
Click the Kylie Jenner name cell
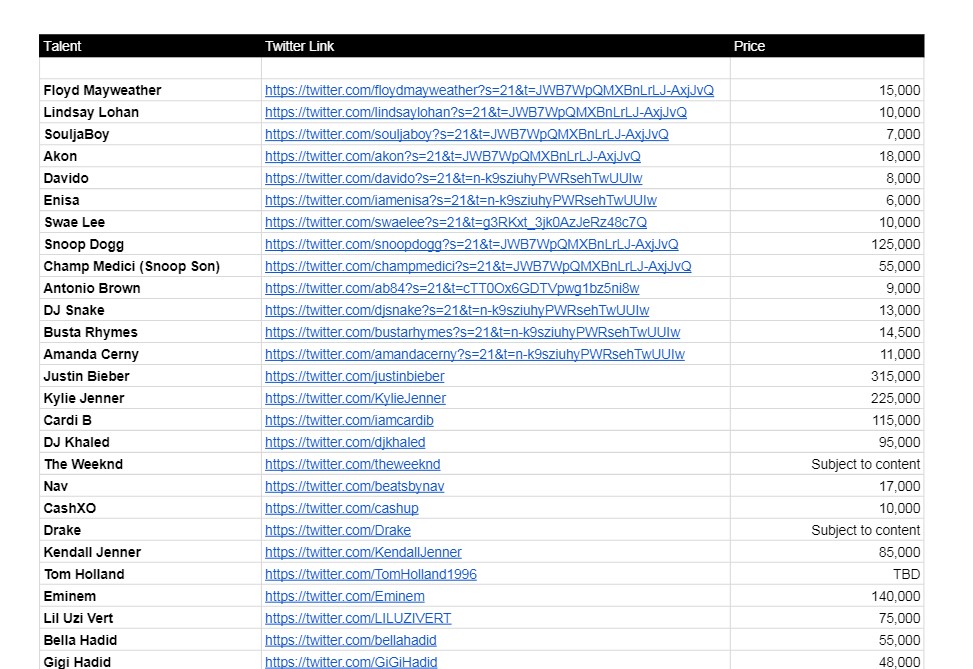[151, 398]
